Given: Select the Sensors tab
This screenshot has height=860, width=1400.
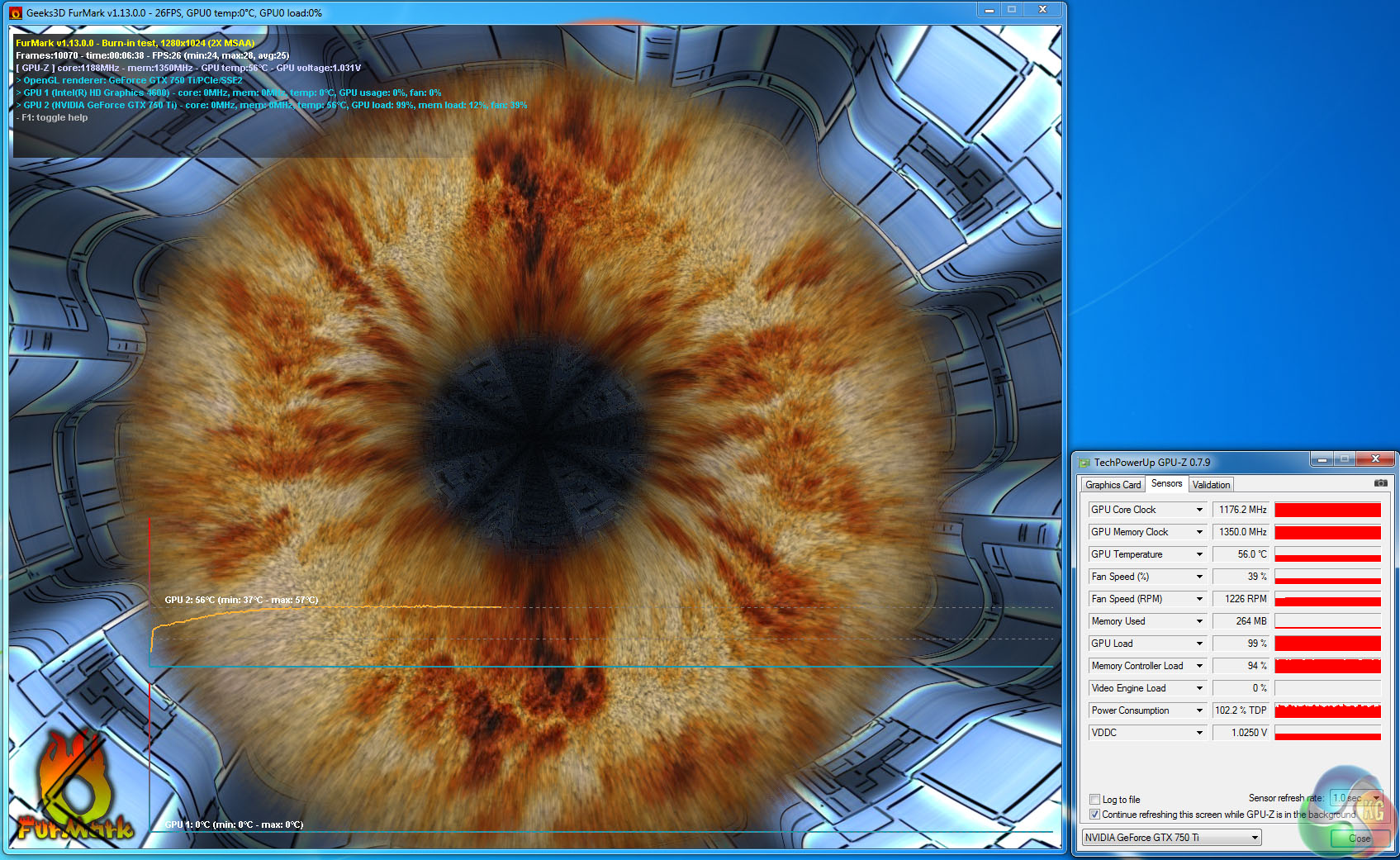Looking at the screenshot, I should 1166,484.
